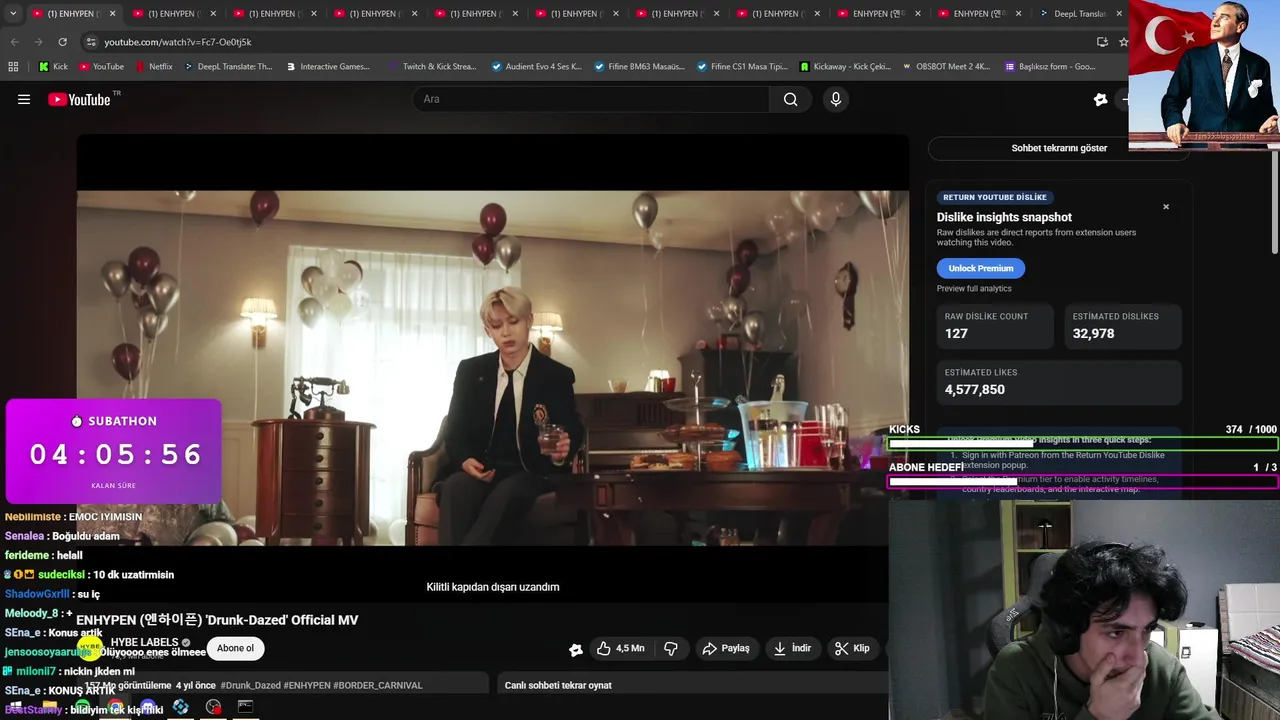
Task: Close the Dislike insights snapshot panel
Action: 1166,207
